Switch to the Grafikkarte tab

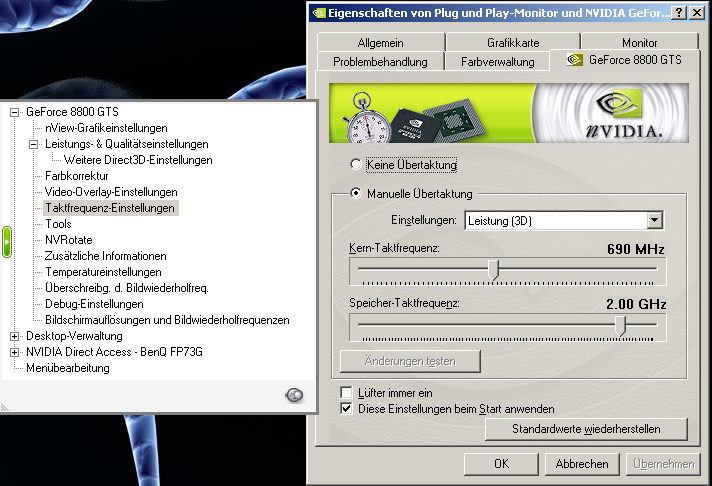513,43
